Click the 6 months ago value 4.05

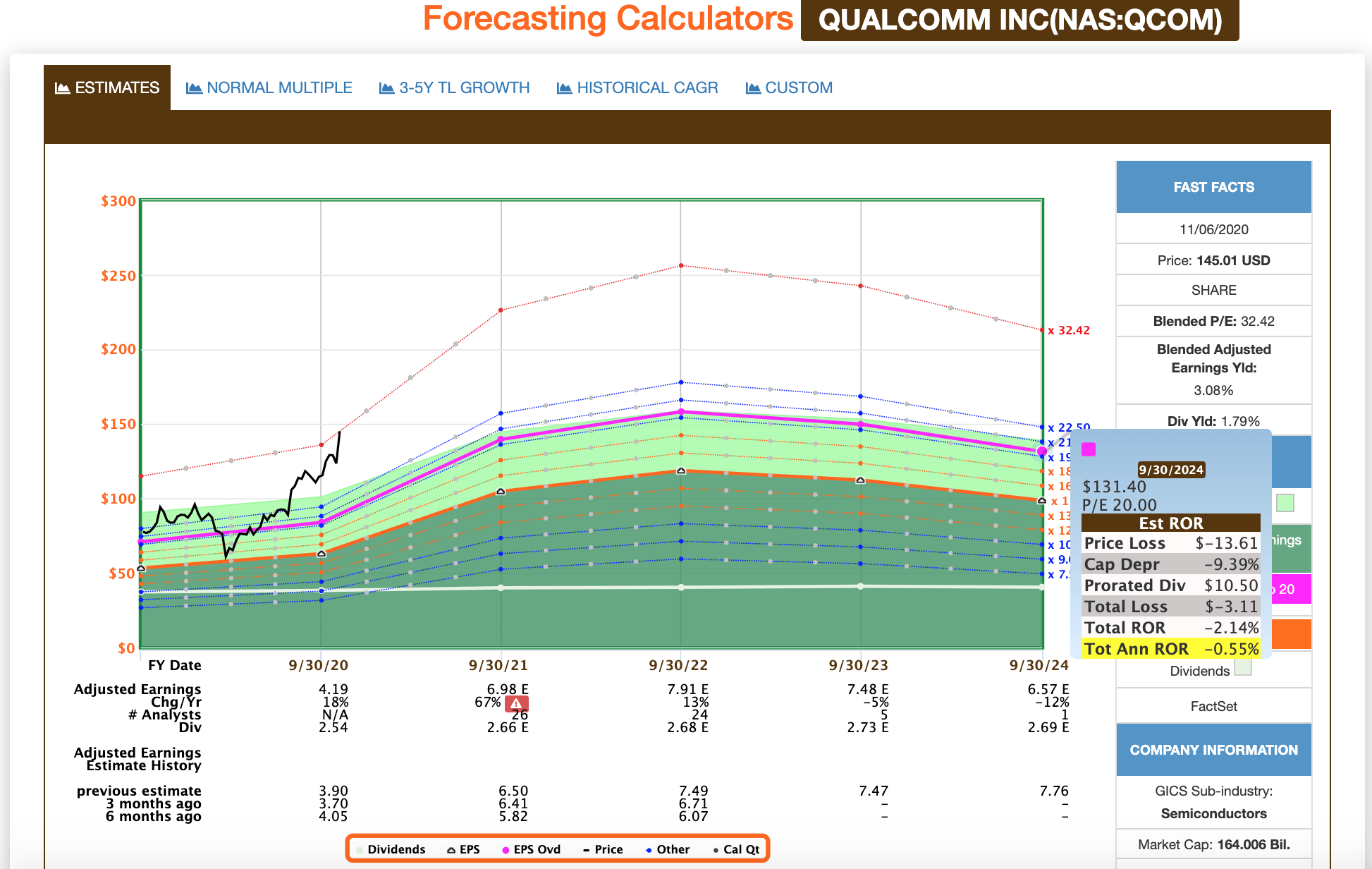point(333,816)
